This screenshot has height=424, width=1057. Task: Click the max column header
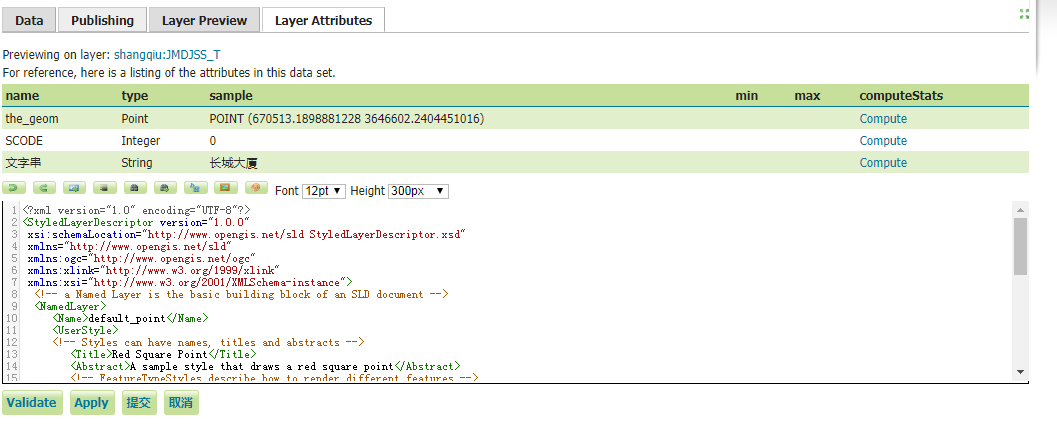pos(808,96)
